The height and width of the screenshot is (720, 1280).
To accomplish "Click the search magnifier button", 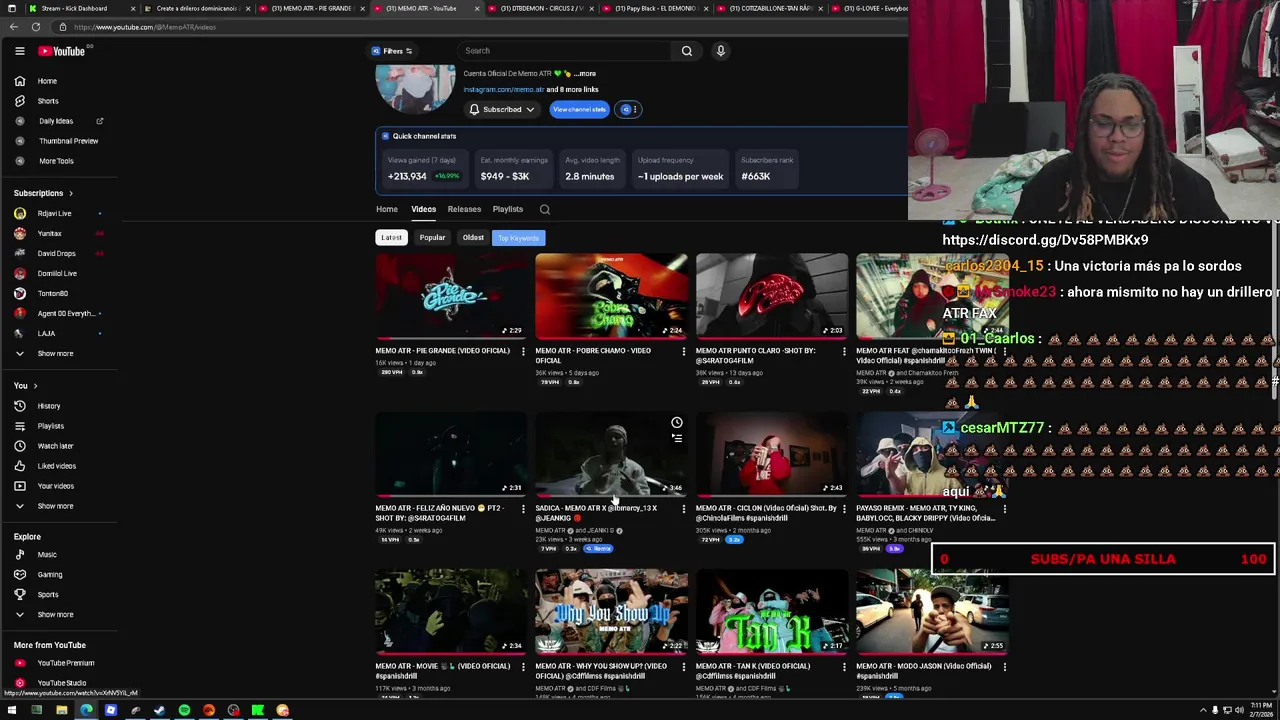I will pyautogui.click(x=686, y=51).
